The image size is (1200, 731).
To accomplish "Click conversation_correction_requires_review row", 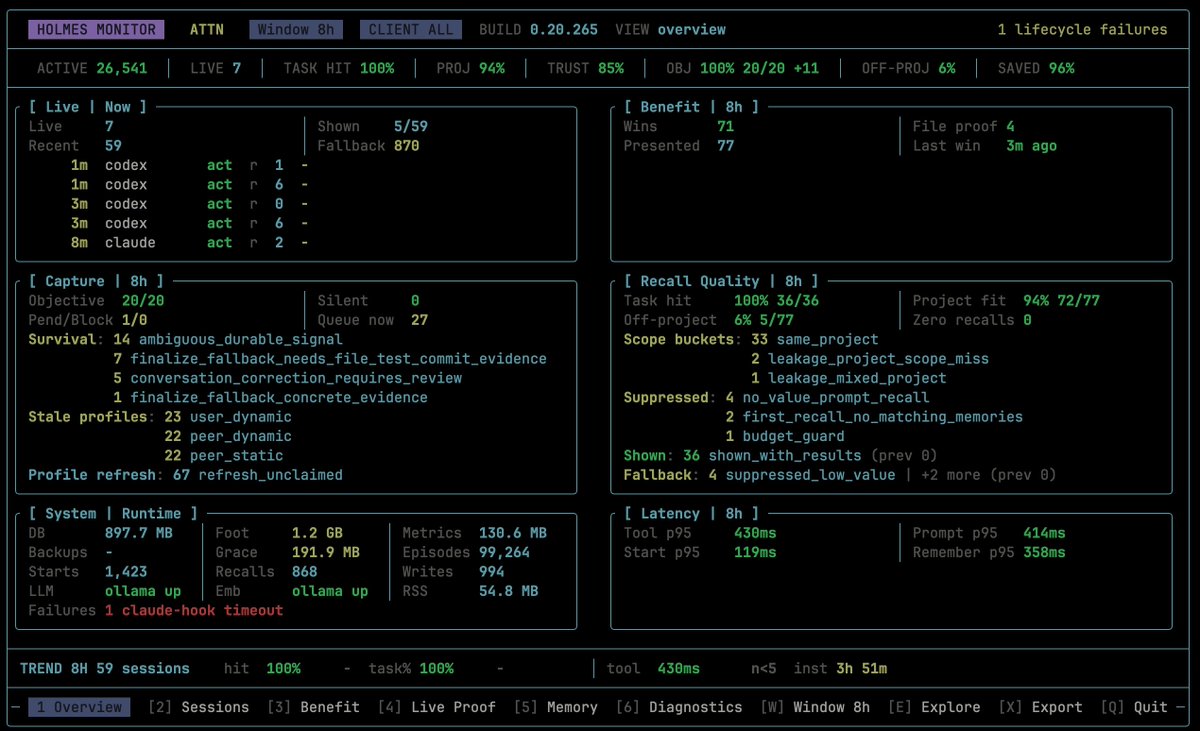I will (x=288, y=379).
